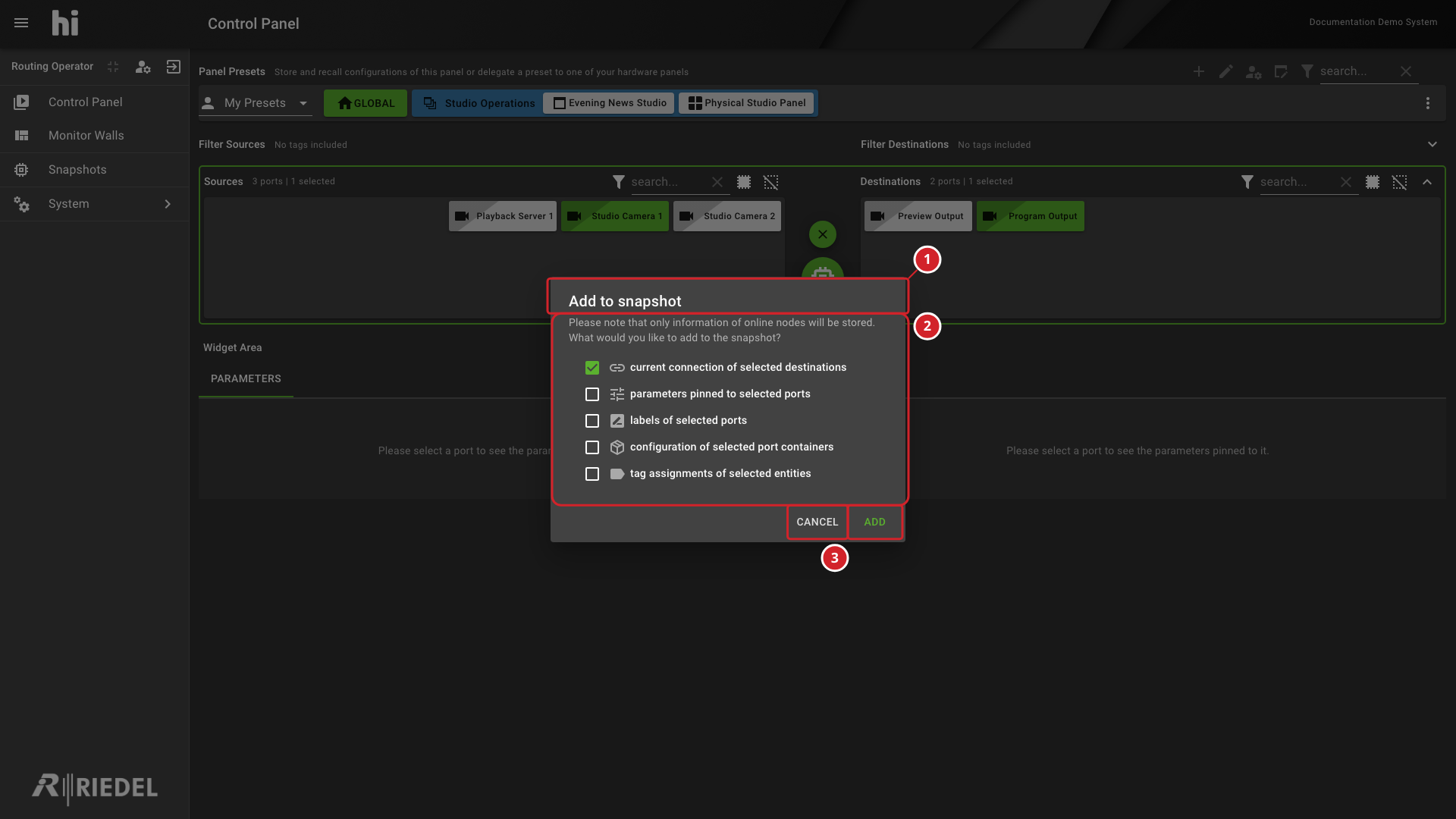
Task: Select all destinations with the select-all icon
Action: coord(1373,182)
